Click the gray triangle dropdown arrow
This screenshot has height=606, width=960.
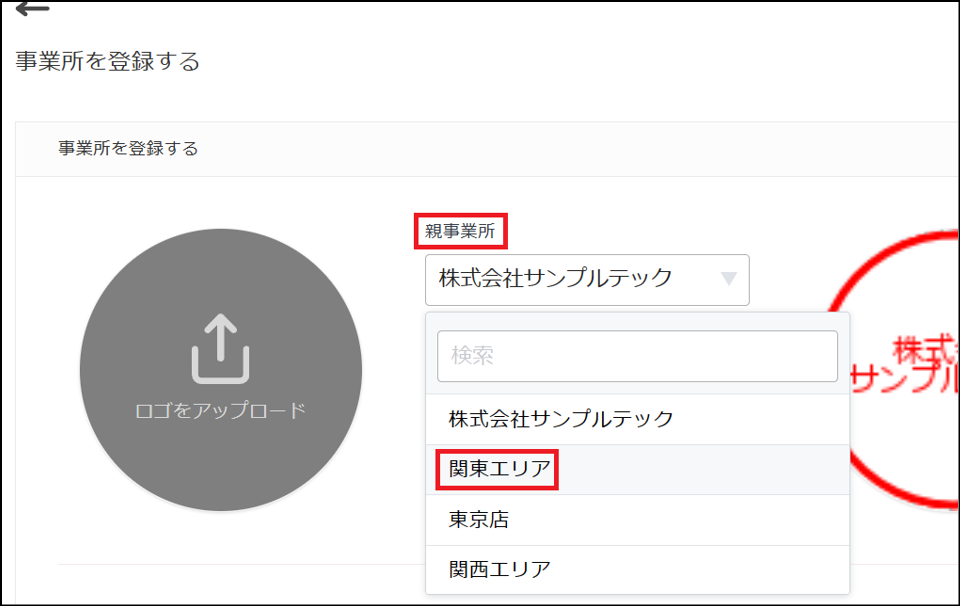[x=729, y=279]
